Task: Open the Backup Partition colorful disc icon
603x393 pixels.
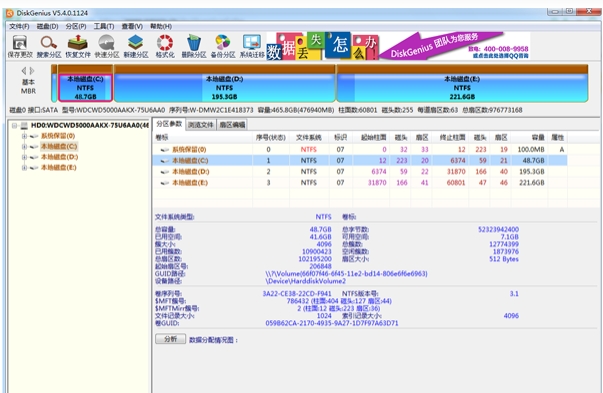Action: (223, 46)
